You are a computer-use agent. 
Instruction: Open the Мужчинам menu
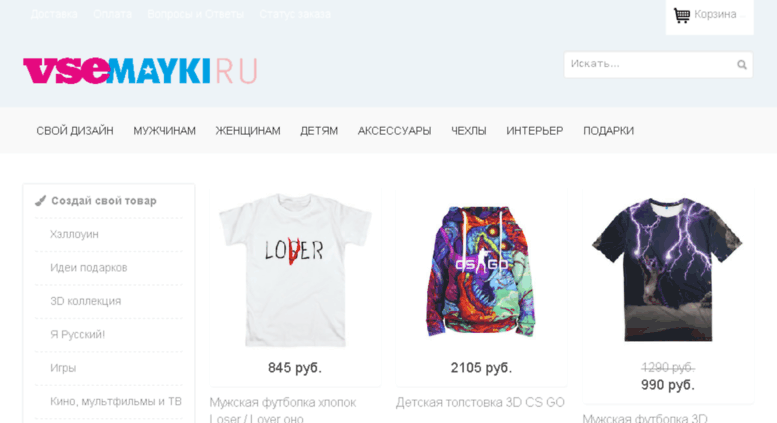(x=165, y=131)
